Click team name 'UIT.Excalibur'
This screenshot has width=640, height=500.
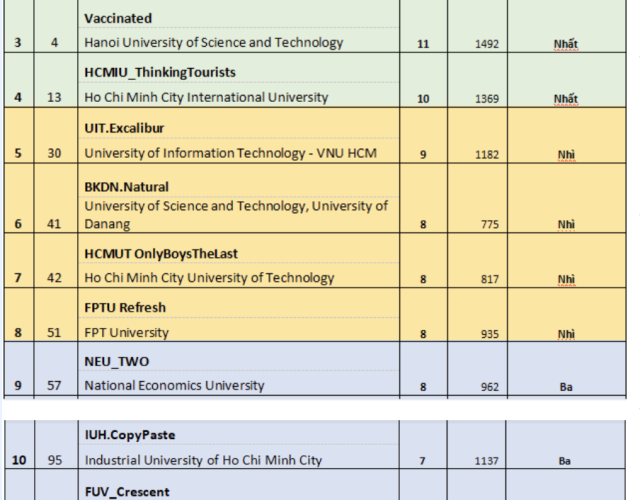(x=124, y=128)
